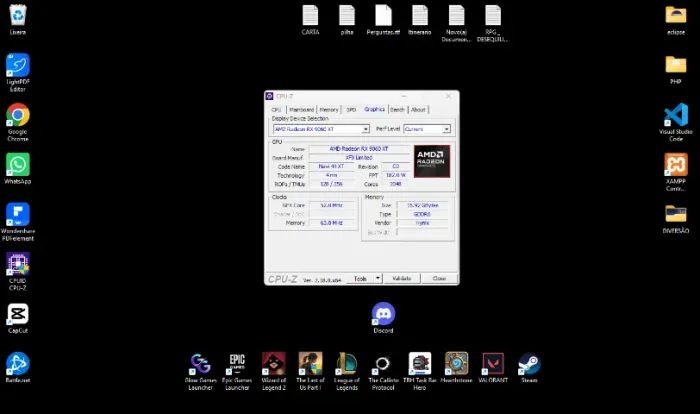The height and width of the screenshot is (414, 700).
Task: Open Glow Games Launcher shortcut
Action: [200, 372]
